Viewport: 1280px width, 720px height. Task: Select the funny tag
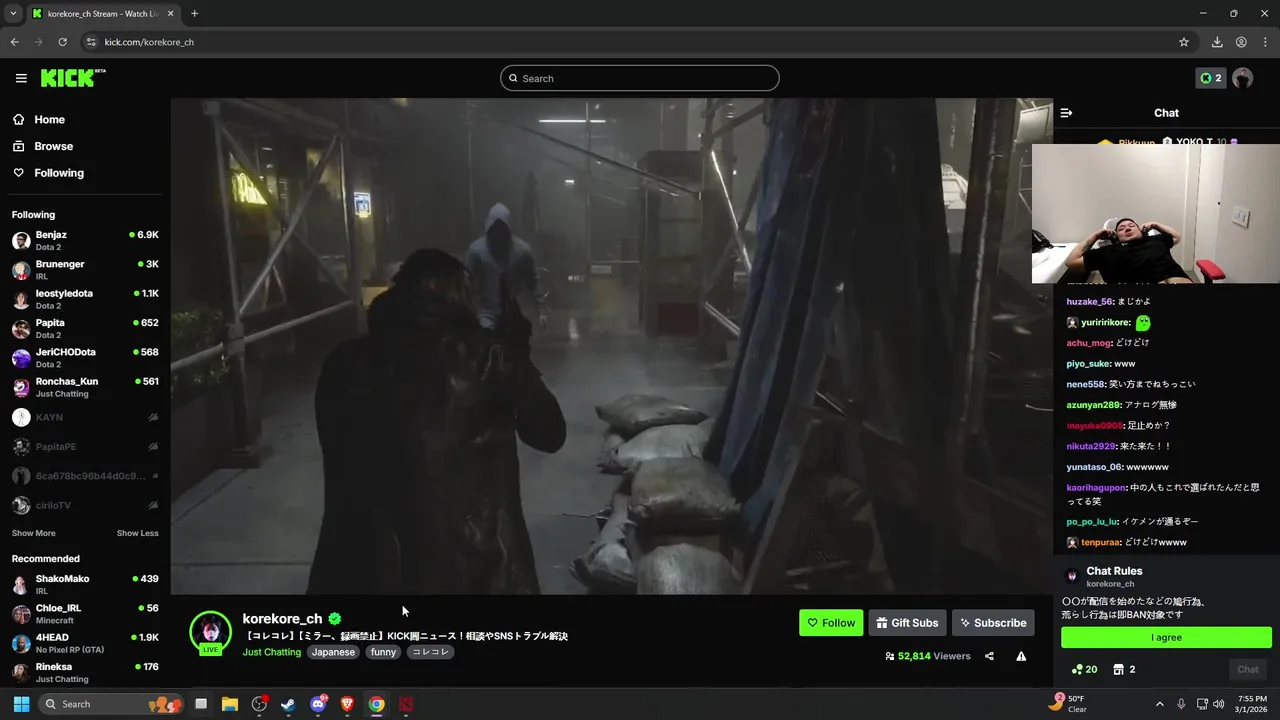tap(383, 652)
